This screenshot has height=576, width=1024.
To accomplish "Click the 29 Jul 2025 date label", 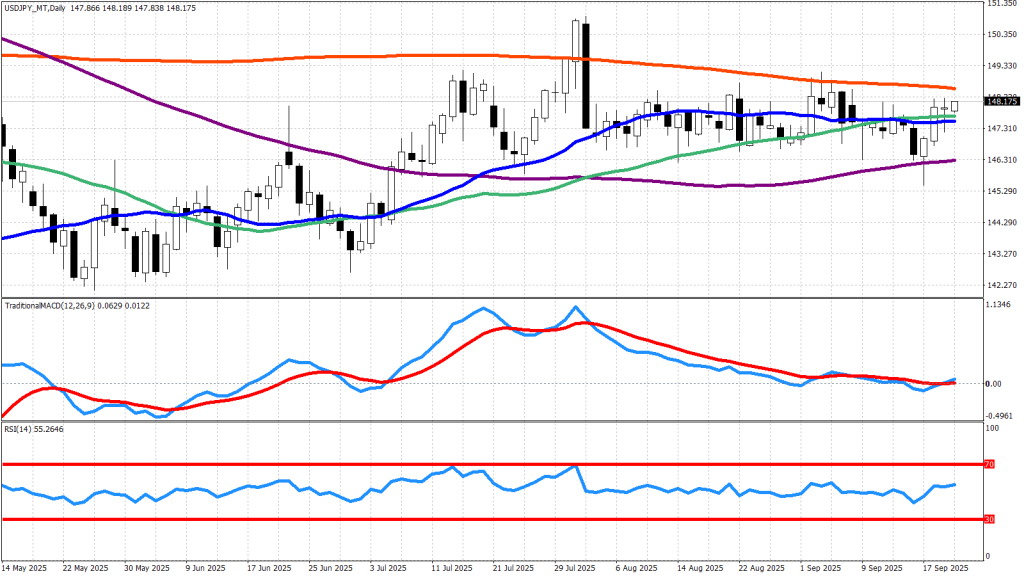I will pos(574,567).
